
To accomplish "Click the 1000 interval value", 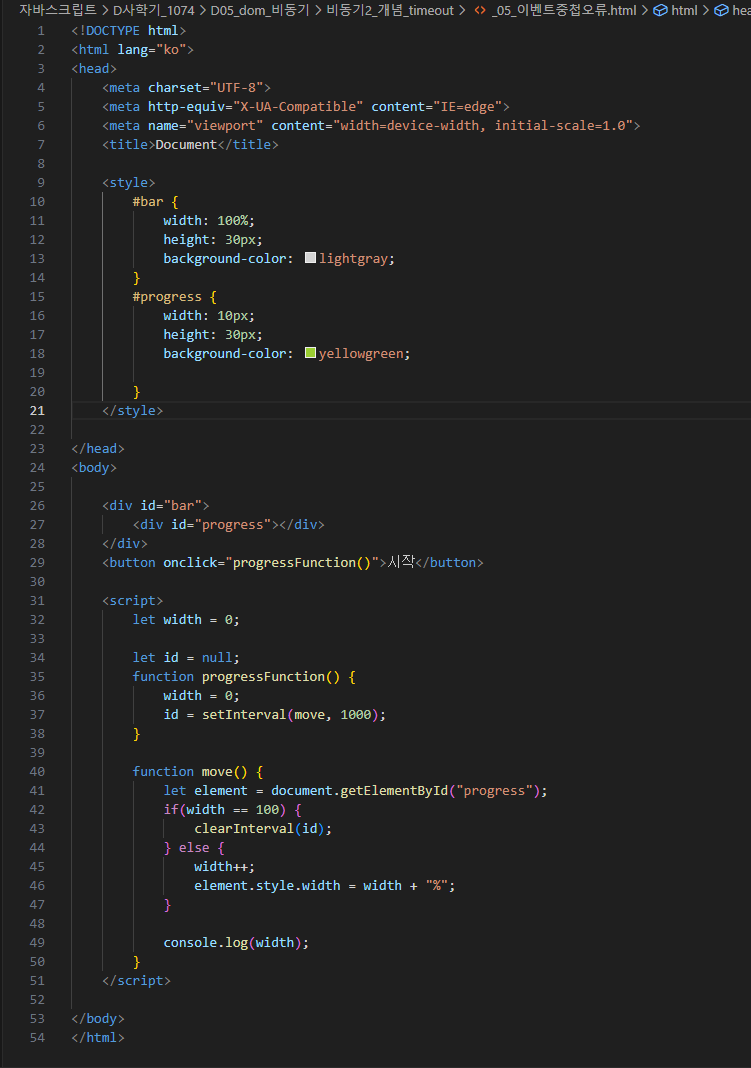I will [355, 714].
